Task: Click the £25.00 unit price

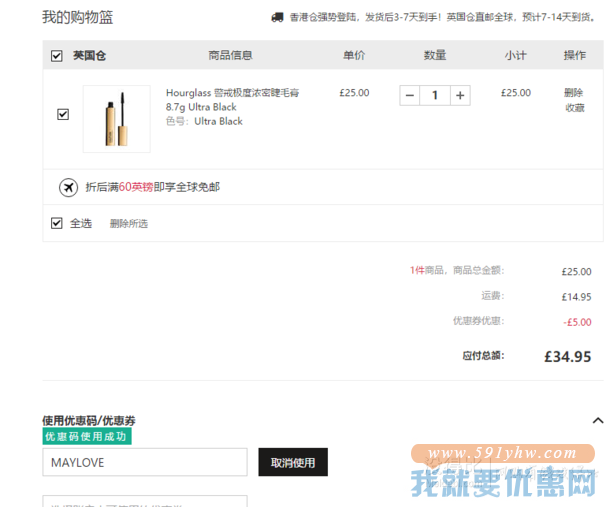Action: pyautogui.click(x=354, y=93)
